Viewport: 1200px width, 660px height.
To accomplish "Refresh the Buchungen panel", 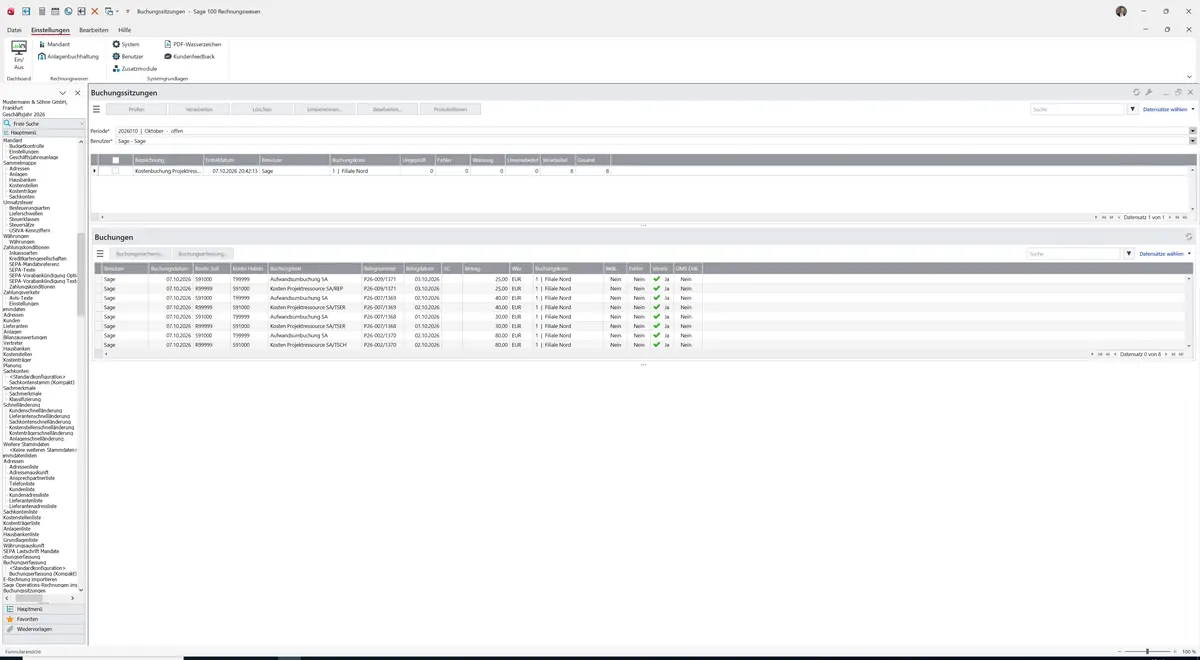I will tap(1189, 237).
